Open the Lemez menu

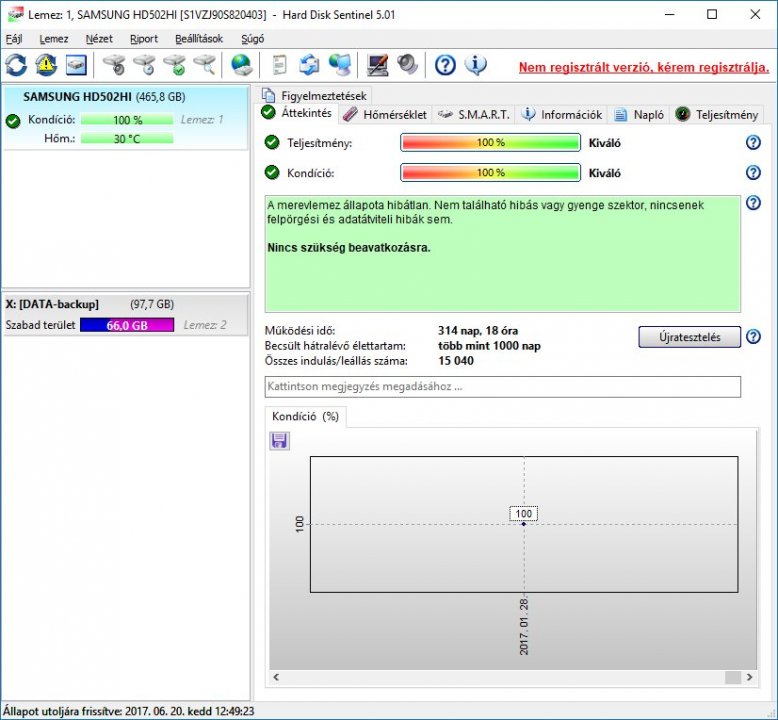pyautogui.click(x=54, y=39)
